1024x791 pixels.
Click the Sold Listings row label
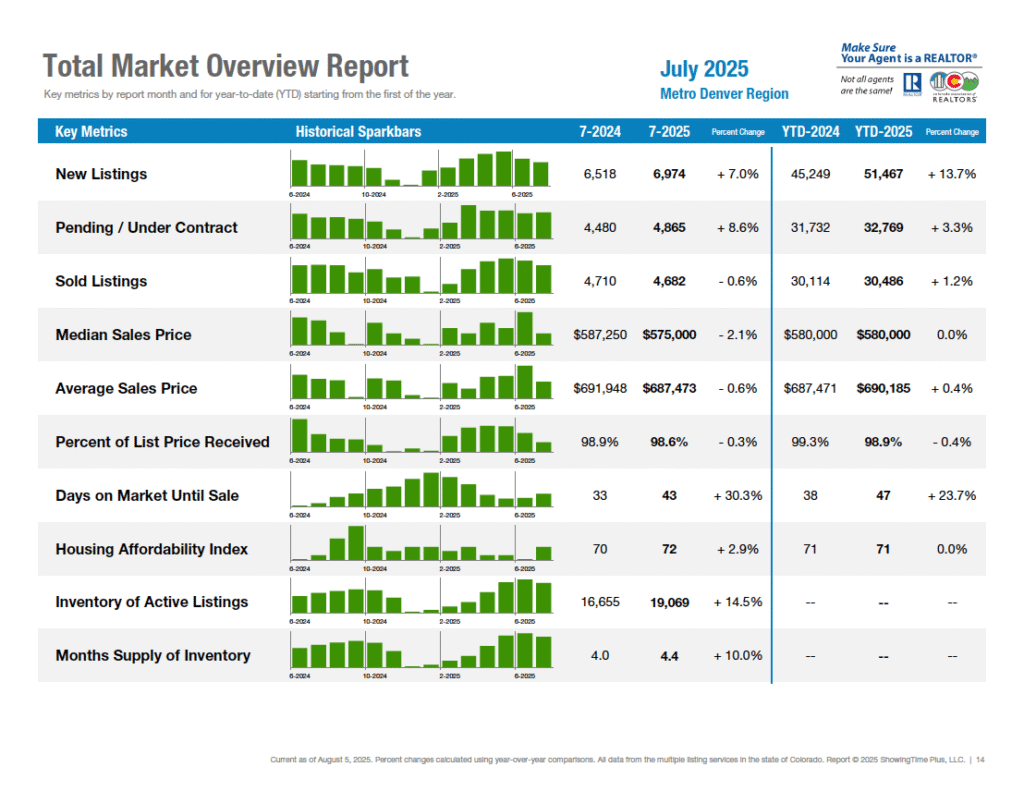(101, 281)
